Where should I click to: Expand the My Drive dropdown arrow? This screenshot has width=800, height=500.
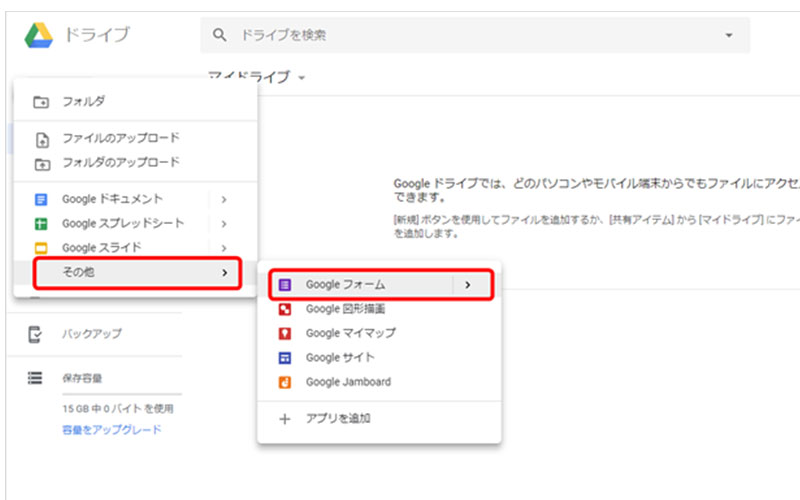click(302, 78)
